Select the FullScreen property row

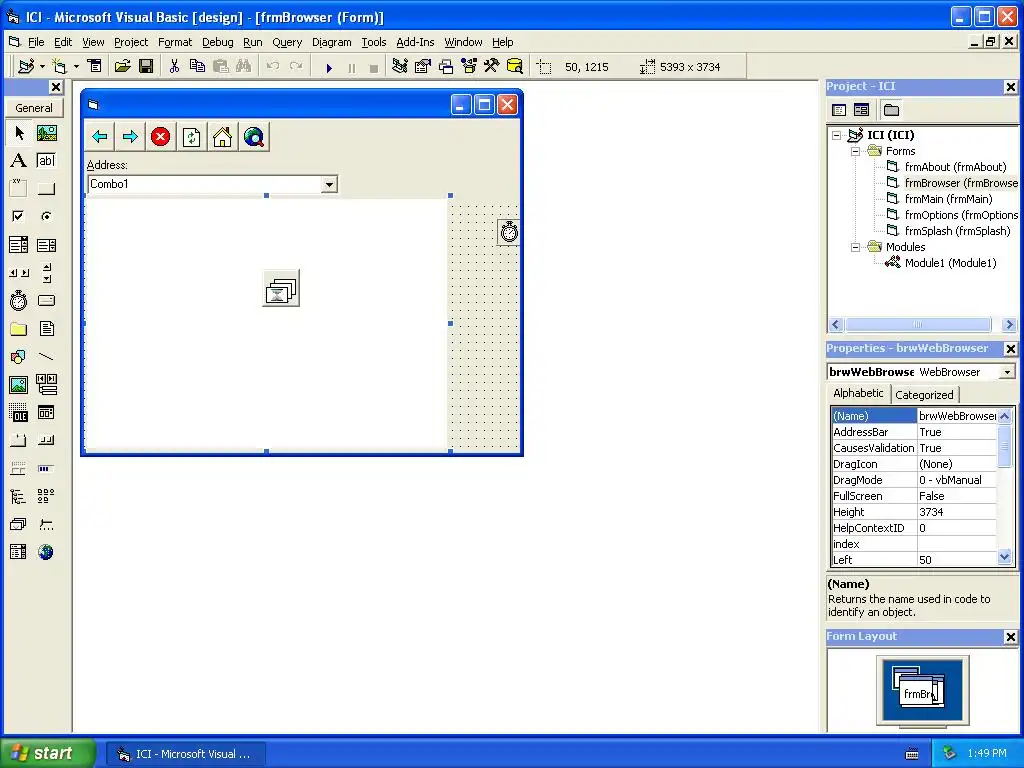914,496
